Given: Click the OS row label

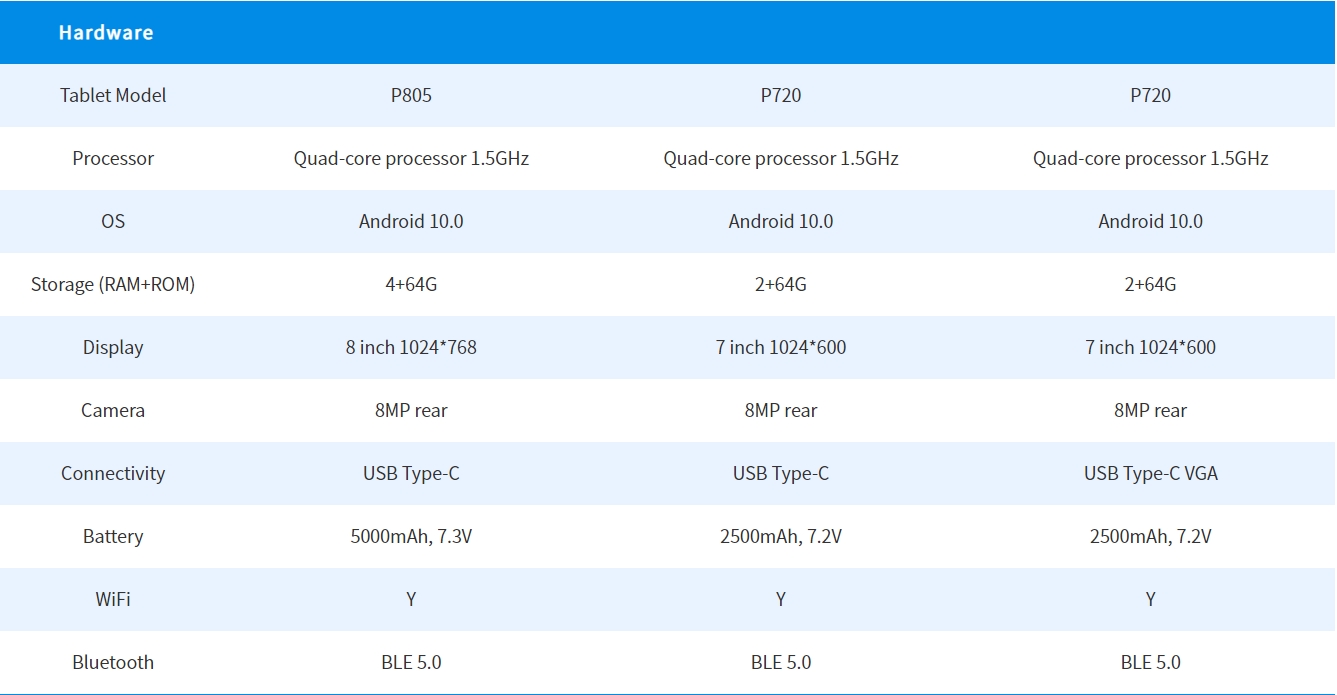Looking at the screenshot, I should (x=113, y=221).
